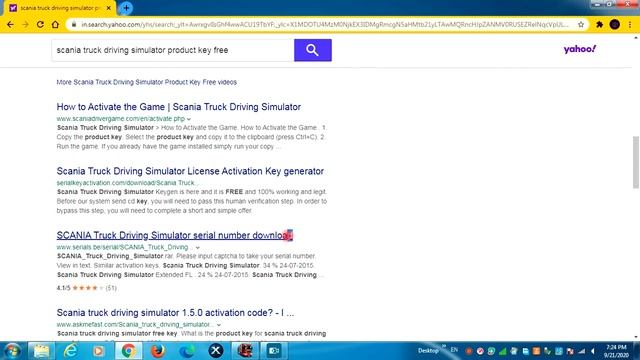Open the screen recorder taskbar icon
Screen dimensions: 640x360
pos(274,351)
